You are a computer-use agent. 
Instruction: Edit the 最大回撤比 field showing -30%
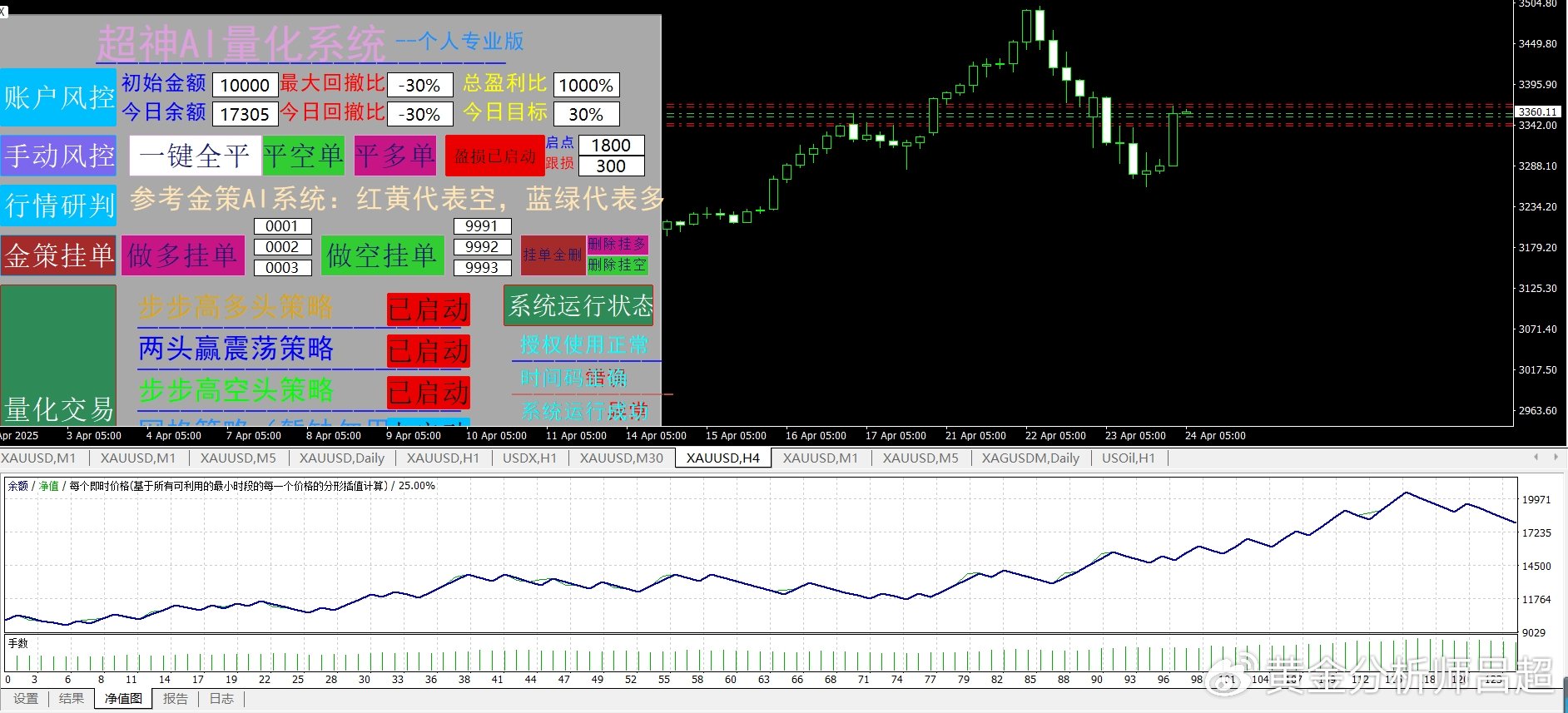point(419,85)
